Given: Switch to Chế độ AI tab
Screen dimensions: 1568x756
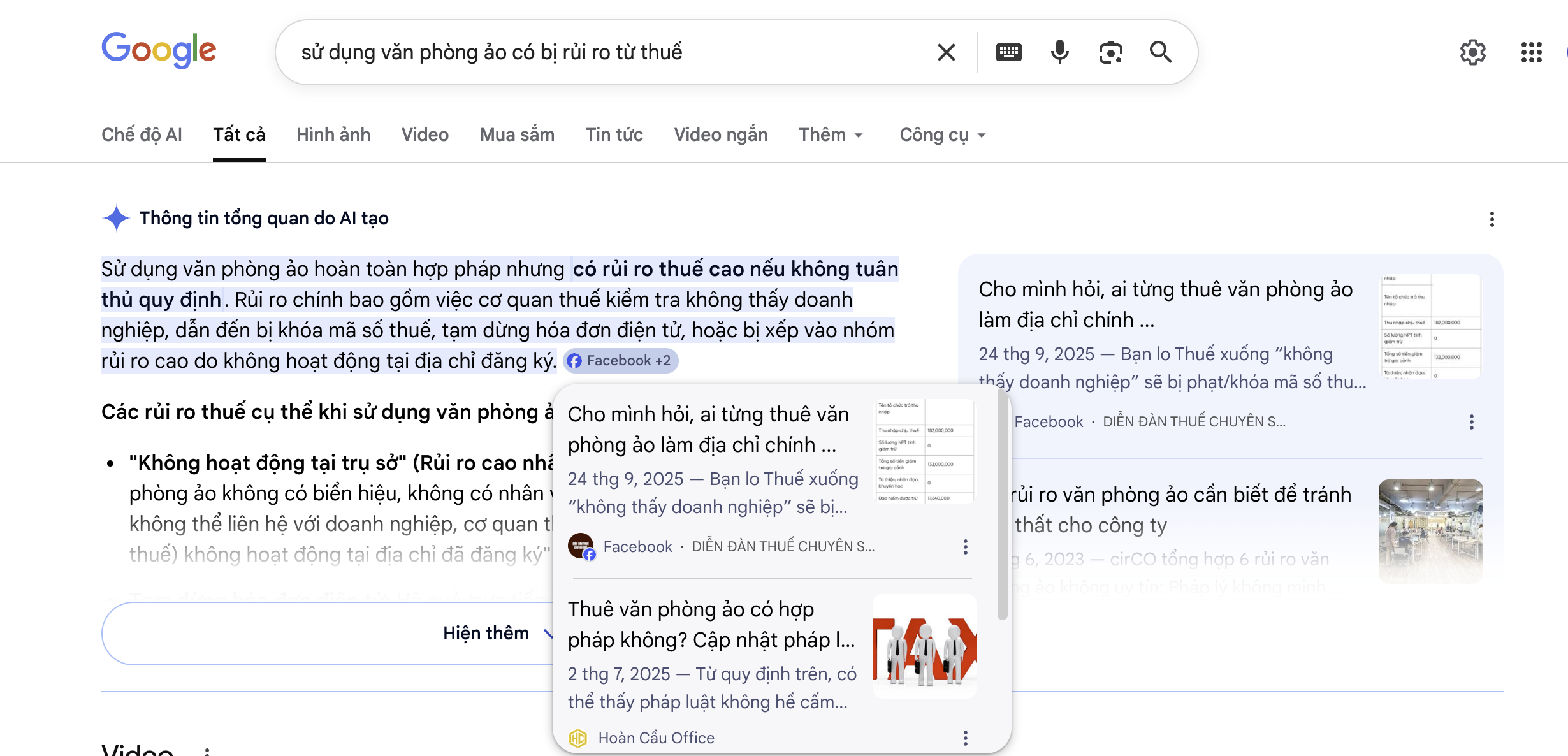Looking at the screenshot, I should click(x=142, y=135).
